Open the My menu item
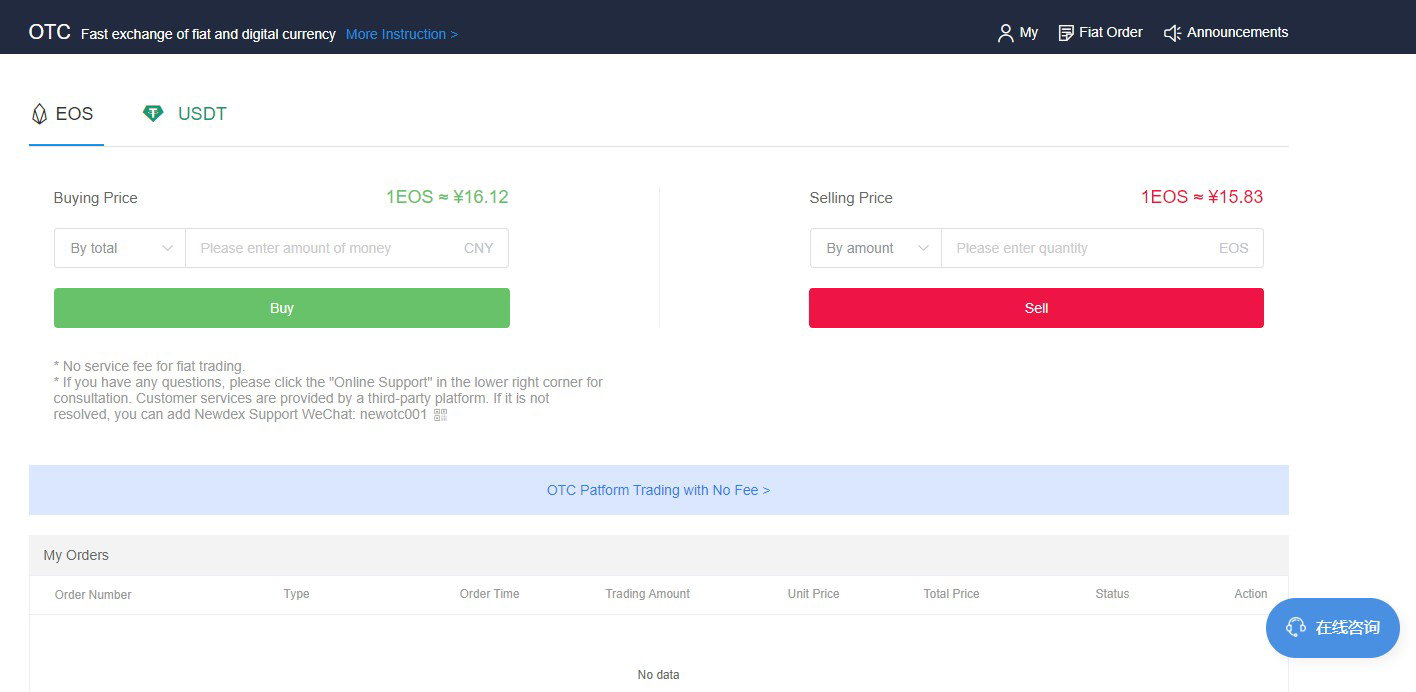Image resolution: width=1416 pixels, height=692 pixels. (x=1018, y=33)
